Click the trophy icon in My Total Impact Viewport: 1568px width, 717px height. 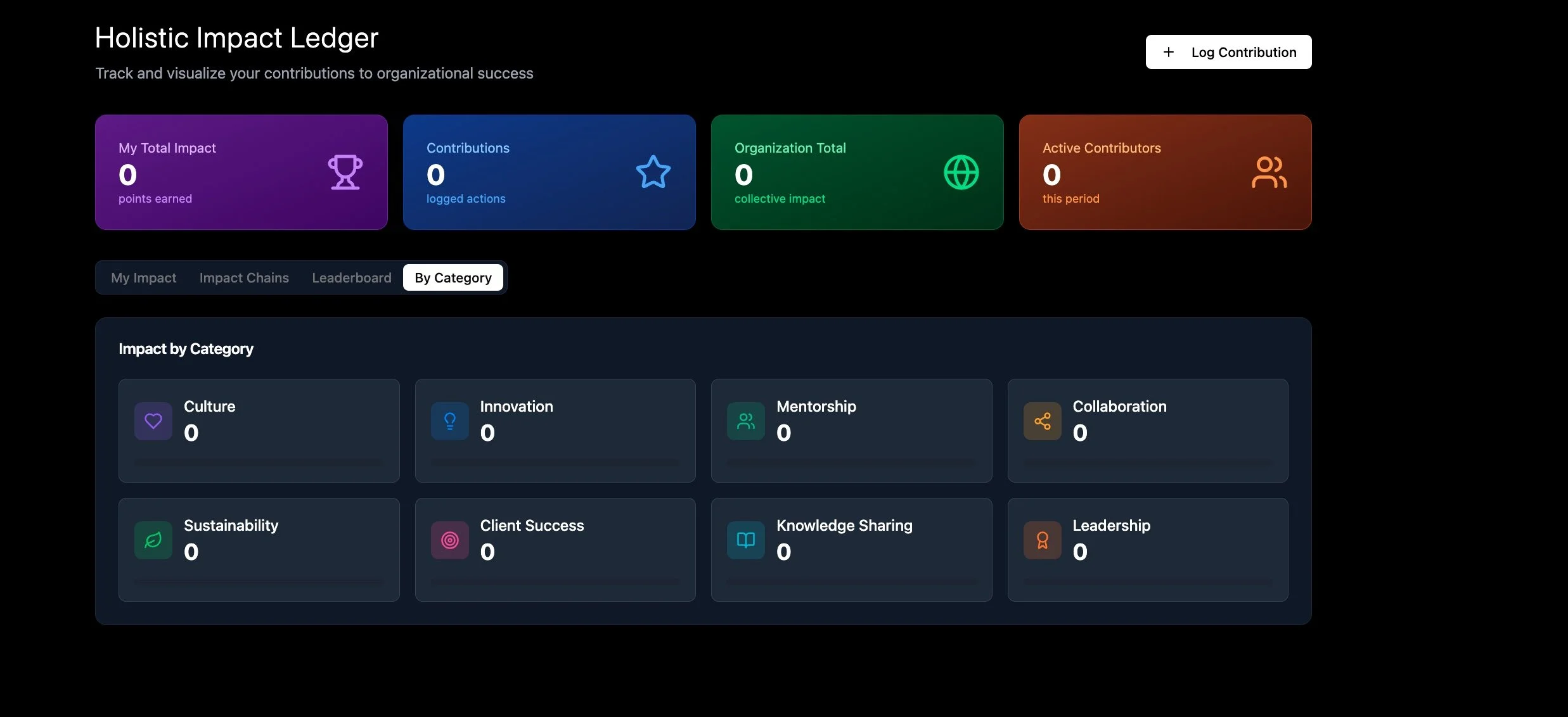click(x=345, y=172)
